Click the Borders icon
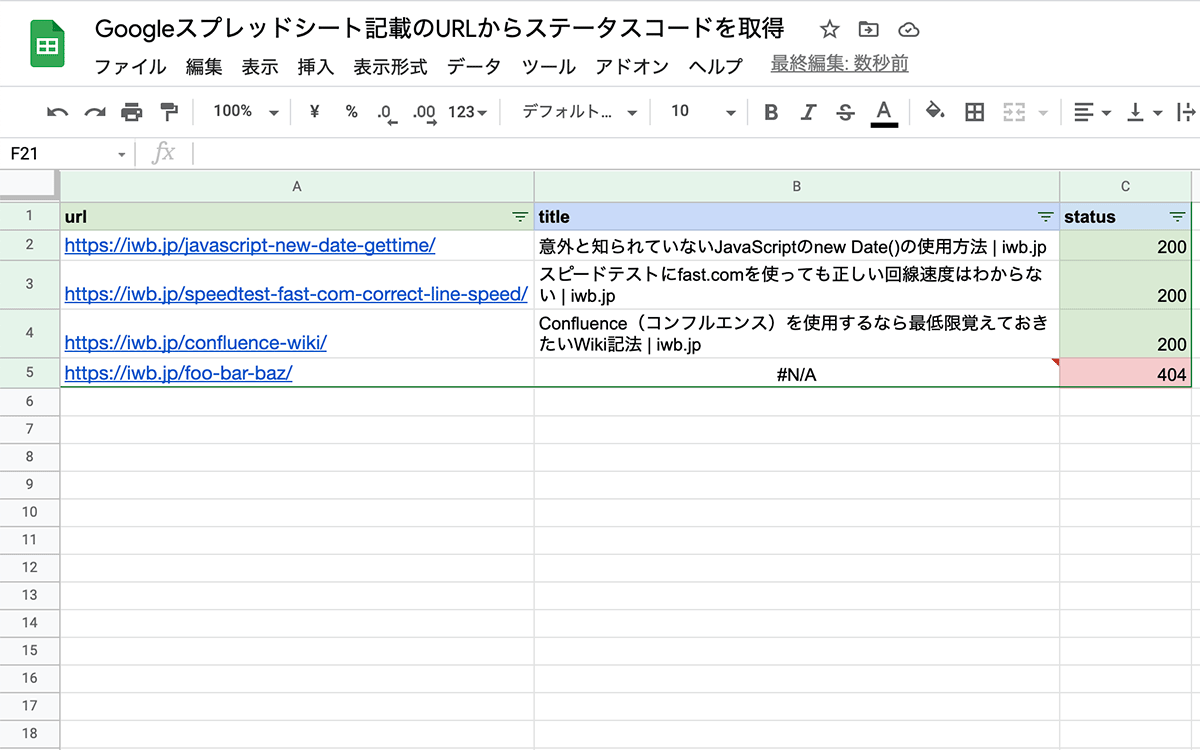The height and width of the screenshot is (750, 1200). (x=974, y=112)
